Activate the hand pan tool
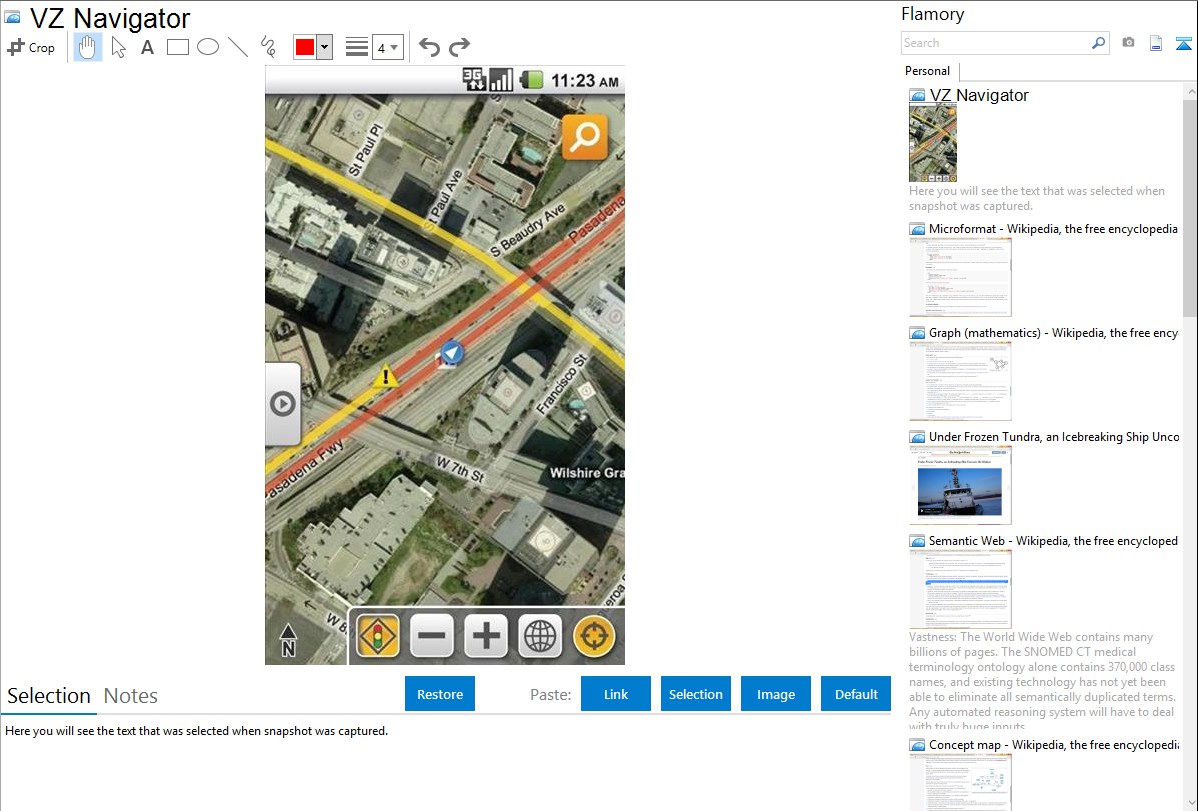1198x811 pixels. coord(87,47)
